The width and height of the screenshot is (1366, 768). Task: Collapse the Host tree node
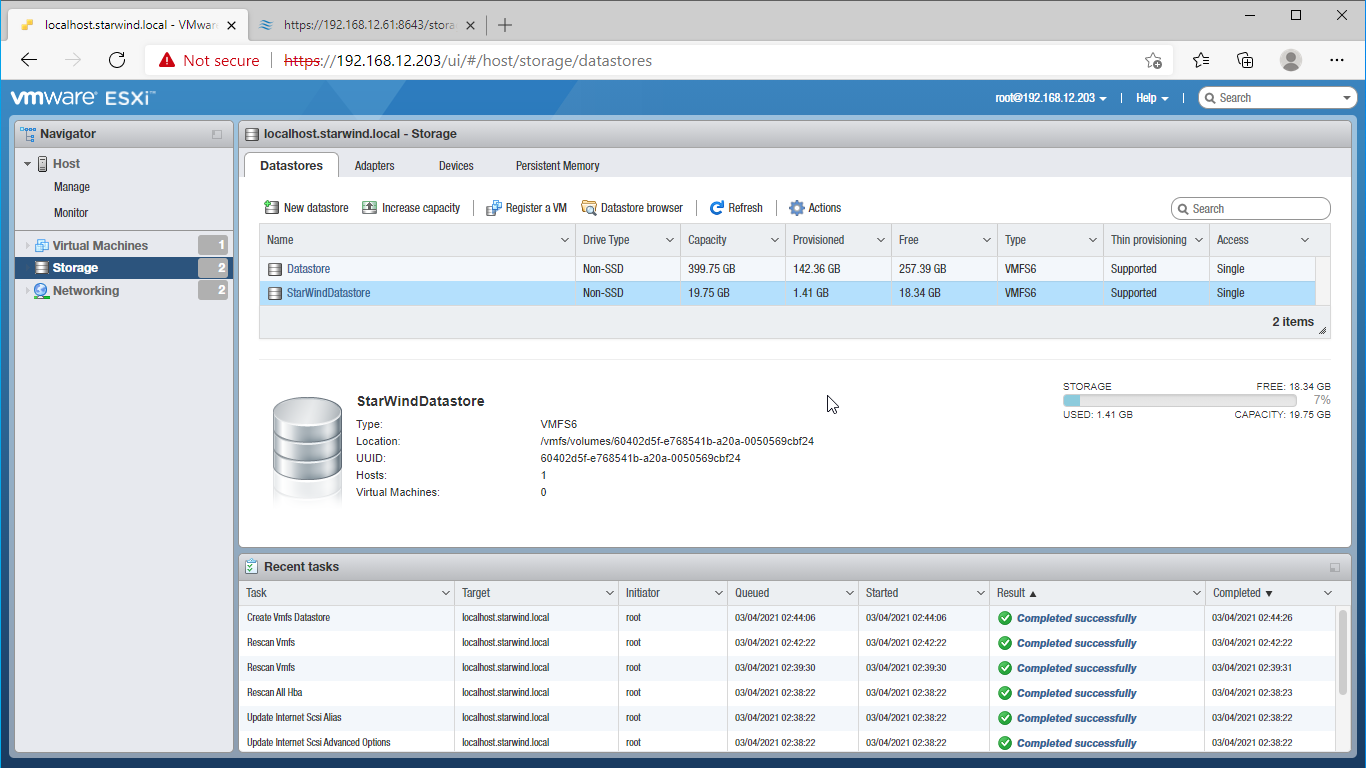(28, 164)
